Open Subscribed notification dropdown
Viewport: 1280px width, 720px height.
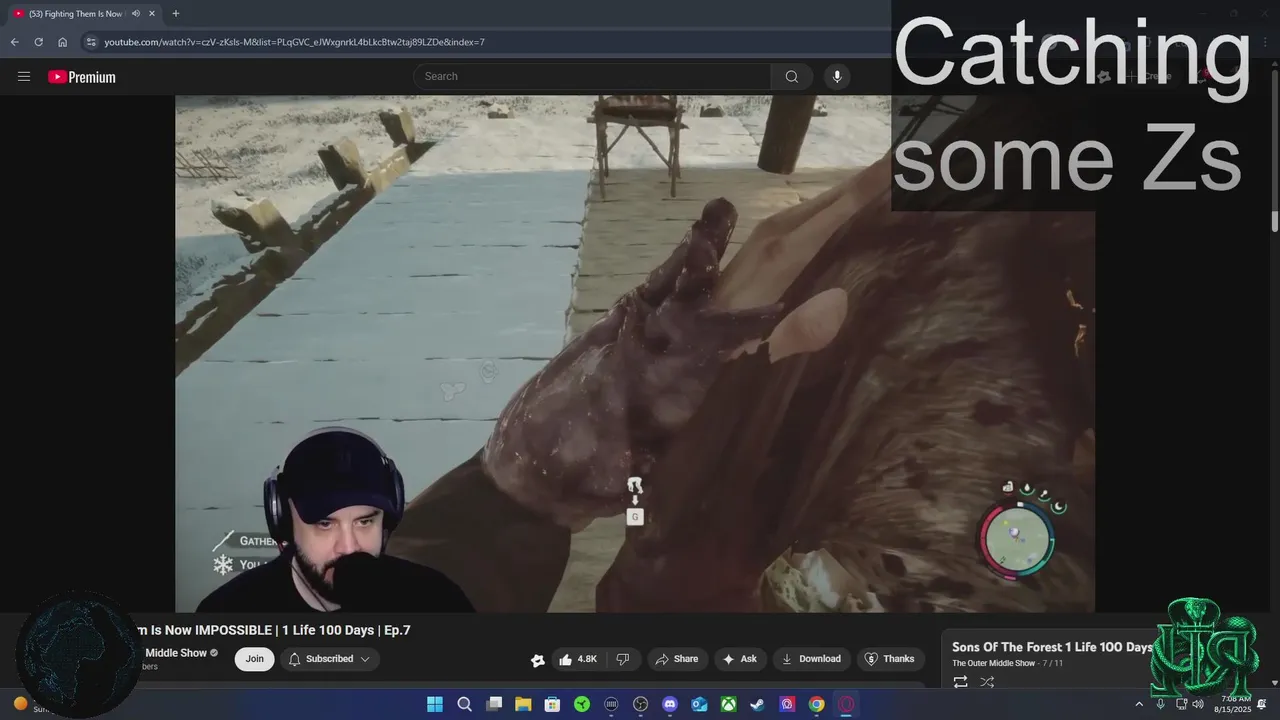tap(329, 659)
